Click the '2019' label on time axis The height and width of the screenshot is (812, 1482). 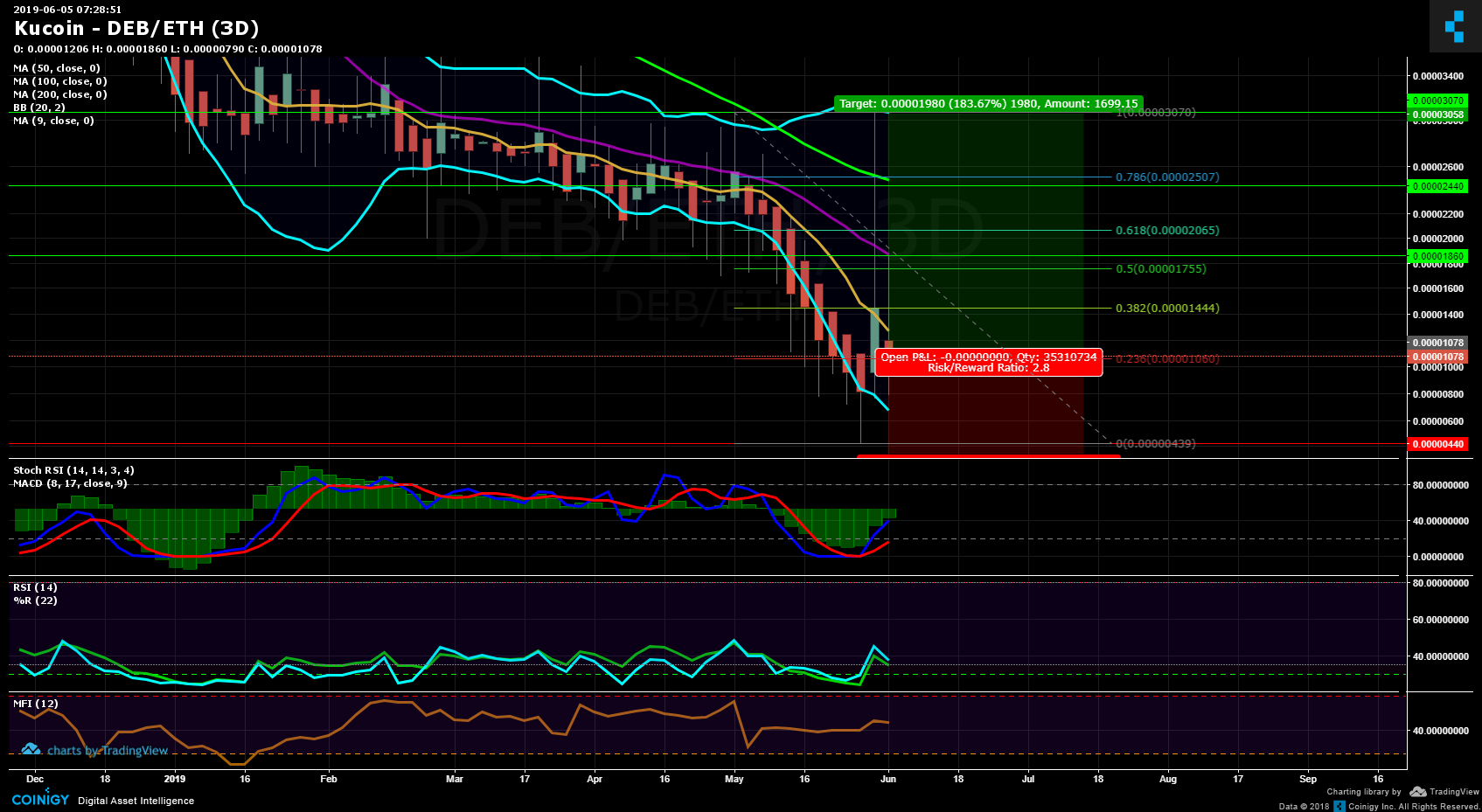[x=175, y=779]
